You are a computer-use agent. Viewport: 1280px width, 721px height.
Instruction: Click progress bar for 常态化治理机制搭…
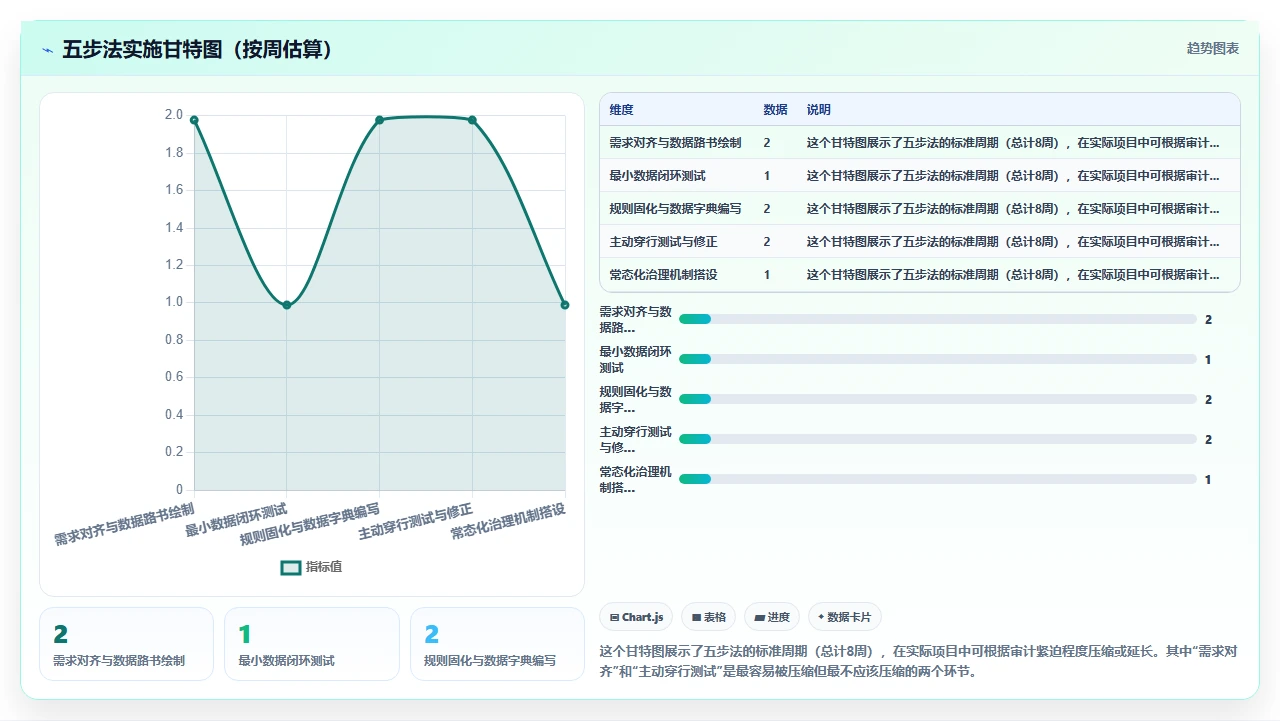coord(938,479)
